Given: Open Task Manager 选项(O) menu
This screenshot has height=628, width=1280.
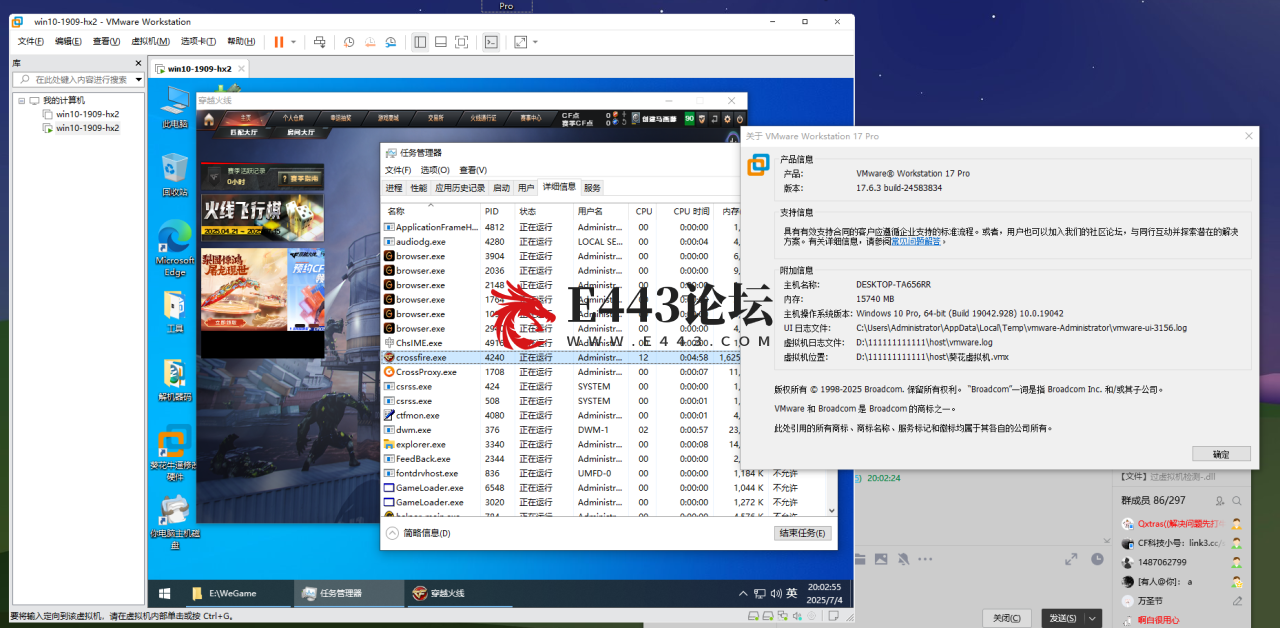Looking at the screenshot, I should point(434,170).
